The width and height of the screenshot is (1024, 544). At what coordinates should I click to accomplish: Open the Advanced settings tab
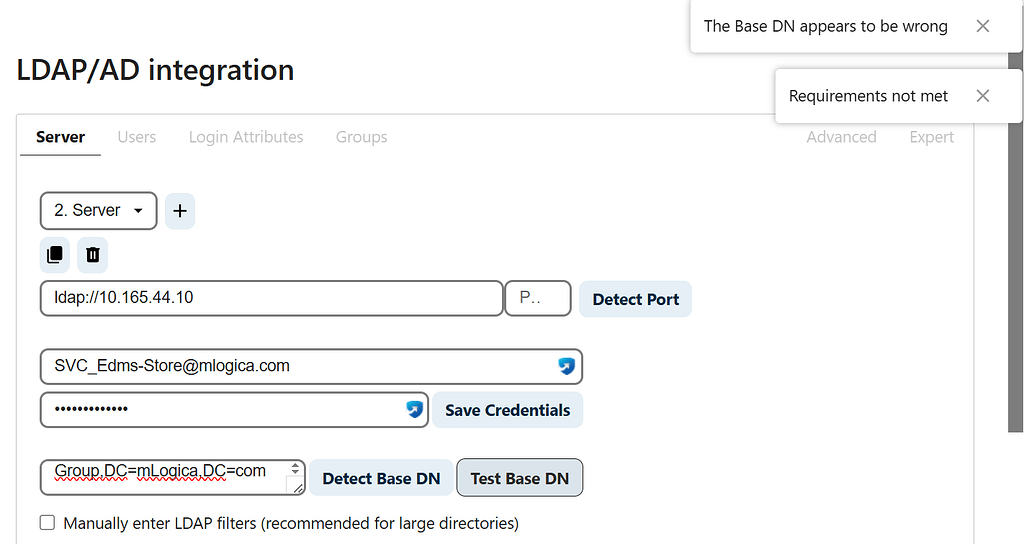pos(841,137)
